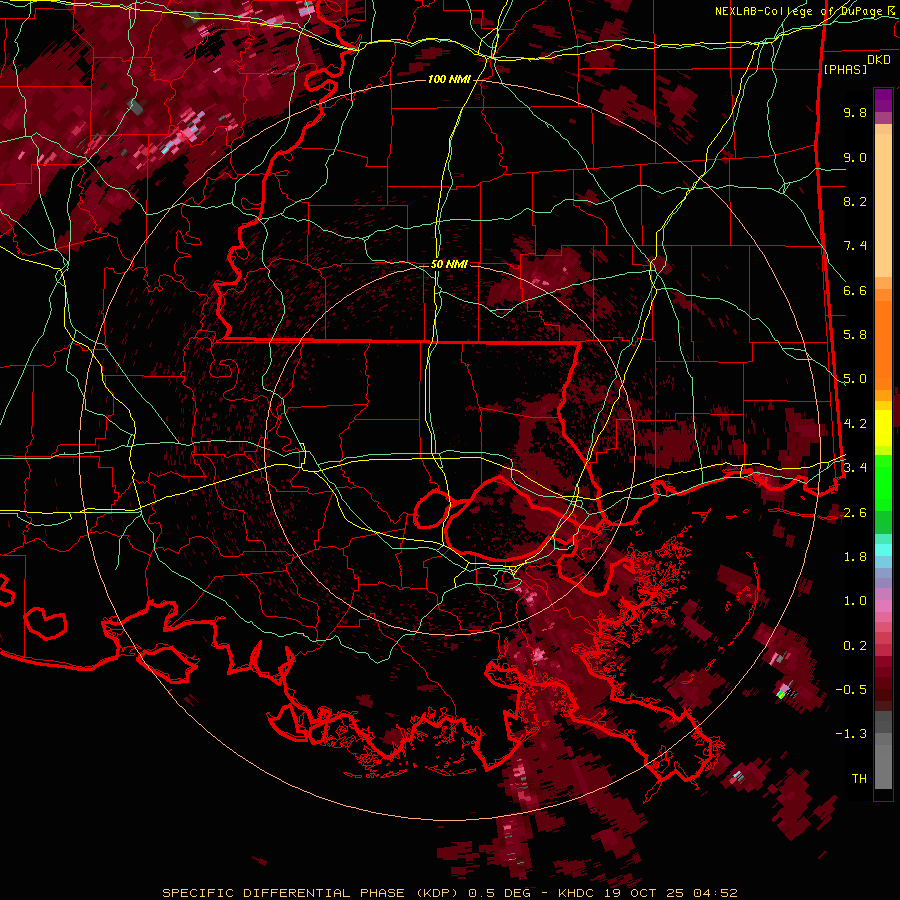Click the 9.0 value on color scale
This screenshot has height=900, width=900.
[x=855, y=157]
